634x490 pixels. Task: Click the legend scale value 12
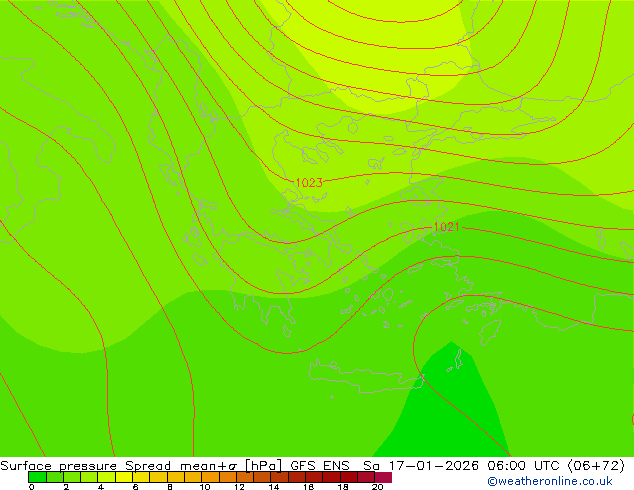pos(239,487)
